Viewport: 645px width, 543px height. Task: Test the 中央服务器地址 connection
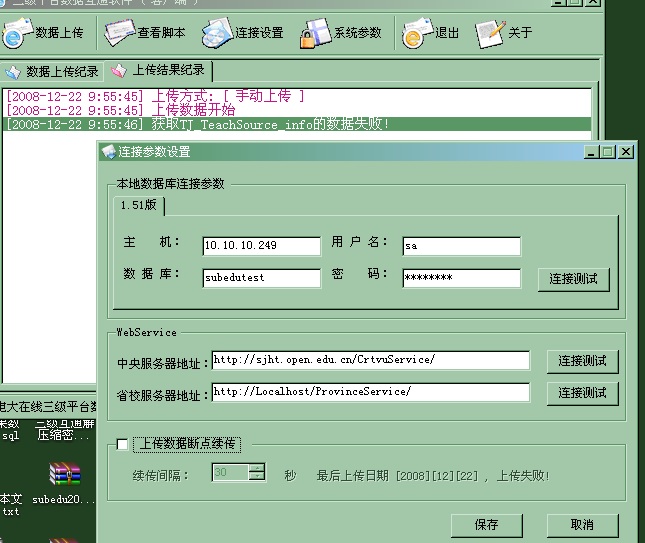[x=582, y=361]
